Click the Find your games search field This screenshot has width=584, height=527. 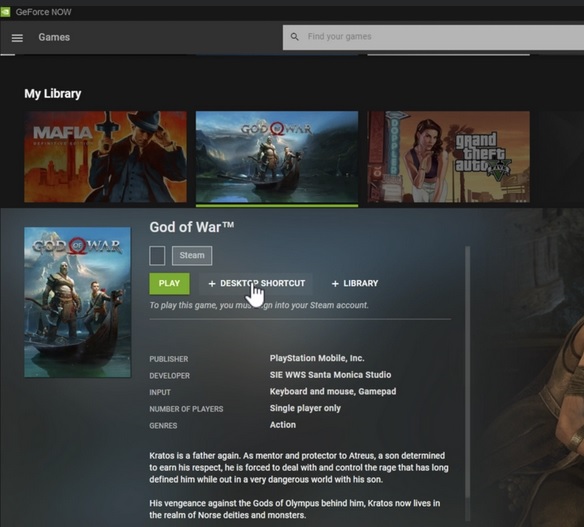[434, 37]
